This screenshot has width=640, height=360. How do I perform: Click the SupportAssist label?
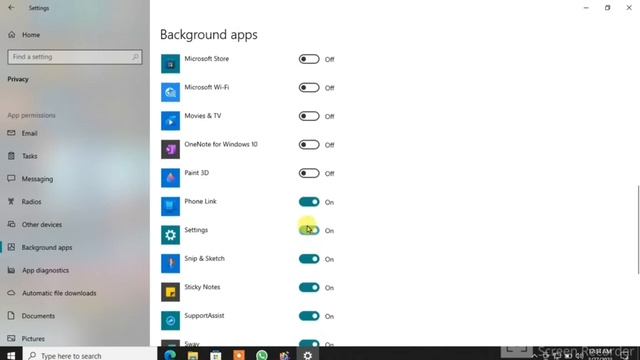pyautogui.click(x=204, y=316)
